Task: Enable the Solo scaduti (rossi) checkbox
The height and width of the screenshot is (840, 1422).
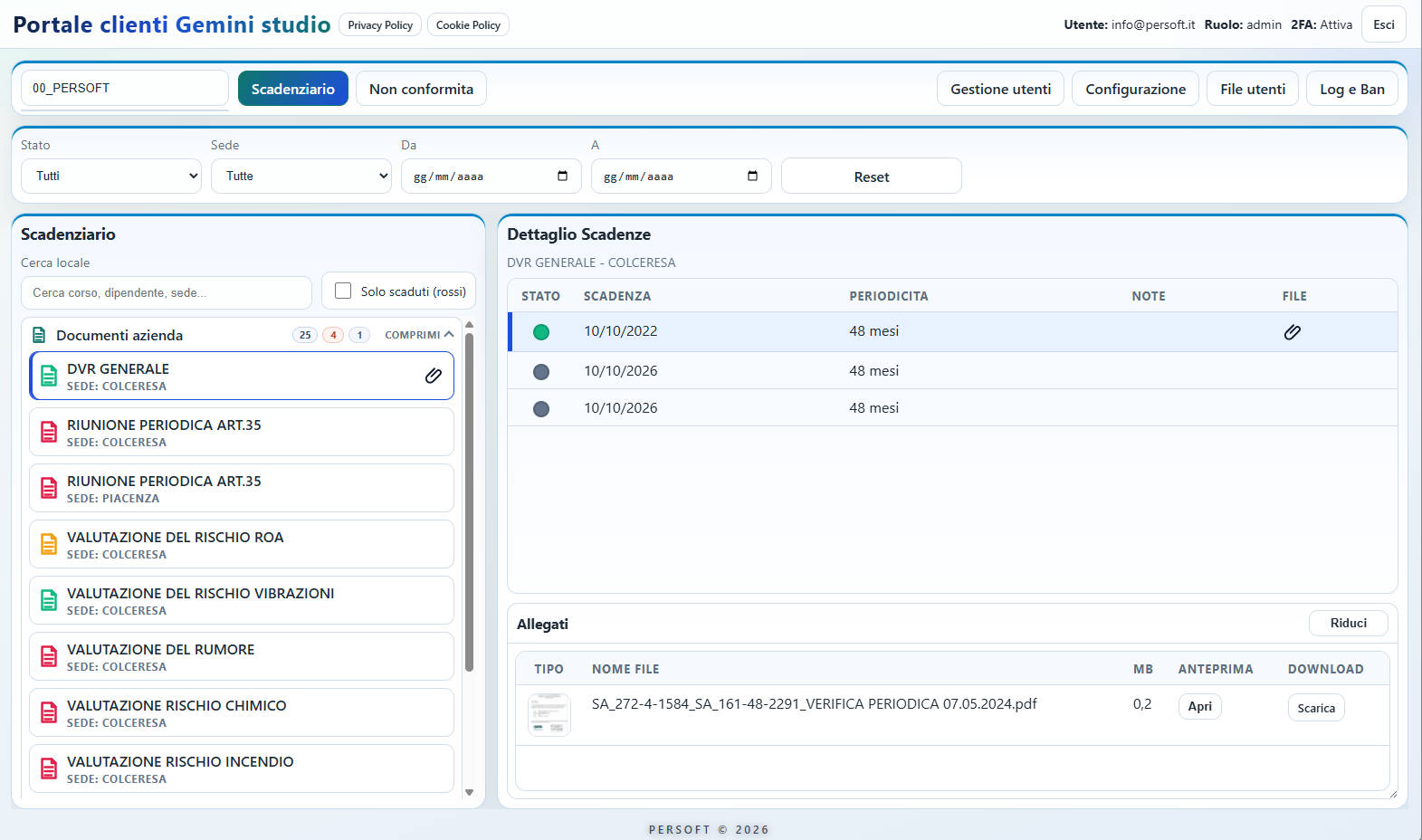Action: click(343, 291)
